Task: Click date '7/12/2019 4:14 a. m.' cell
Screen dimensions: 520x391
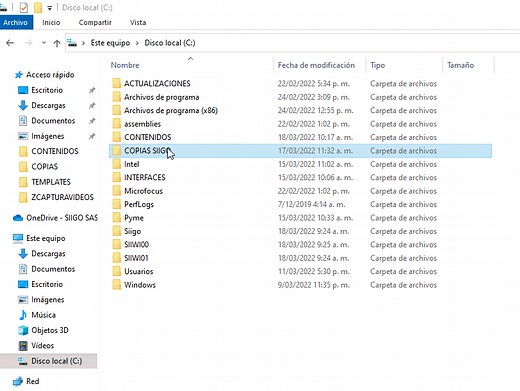Action: [311, 204]
